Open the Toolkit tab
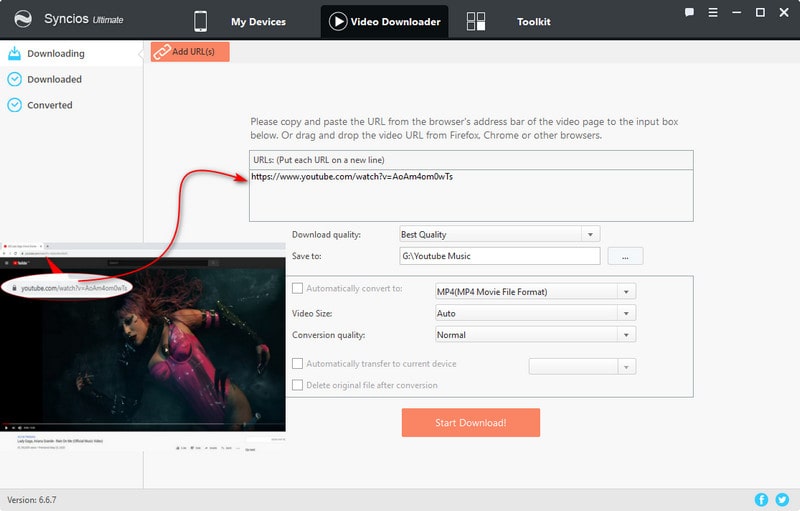The height and width of the screenshot is (511, 800). pos(534,22)
